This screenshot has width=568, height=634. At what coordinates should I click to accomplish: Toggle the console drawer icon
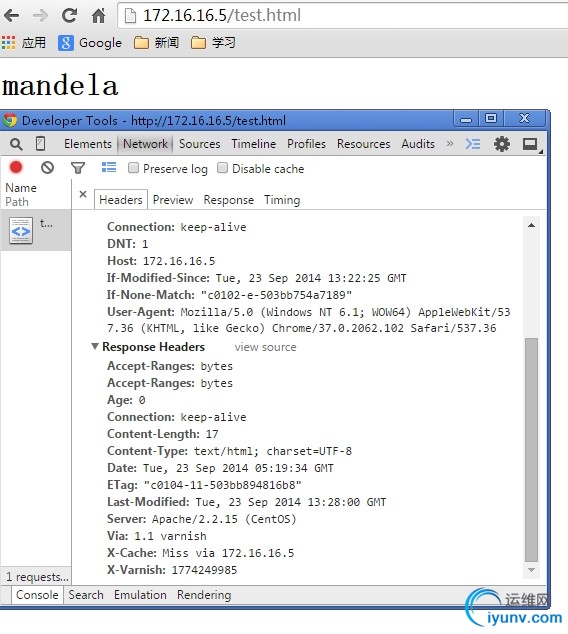pyautogui.click(x=473, y=144)
